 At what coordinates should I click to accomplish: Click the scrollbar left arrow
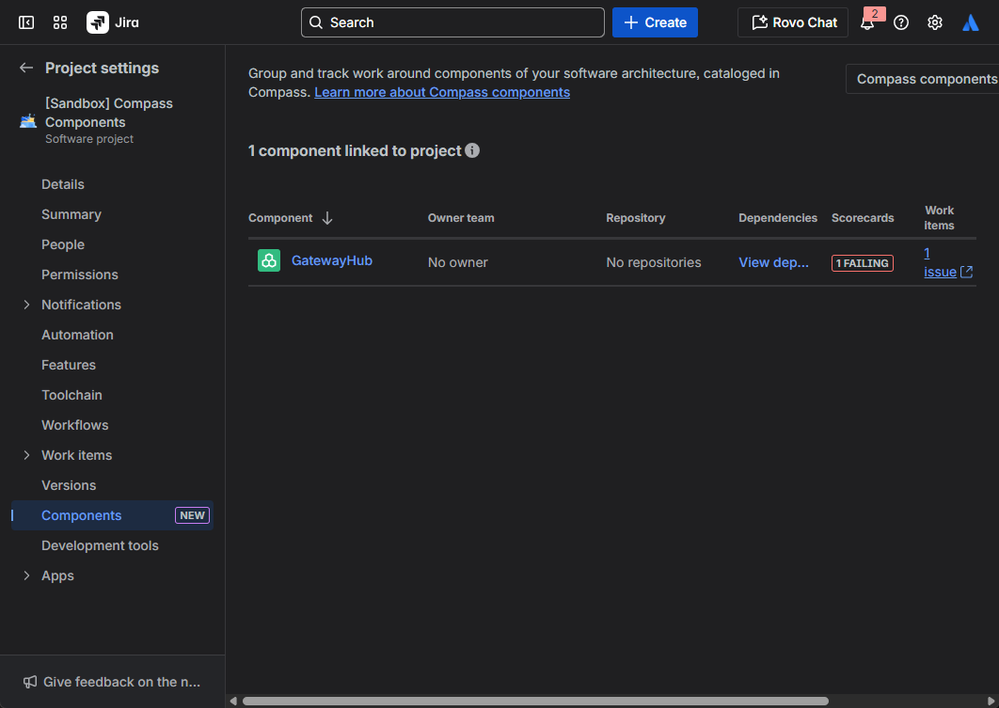[x=233, y=701]
